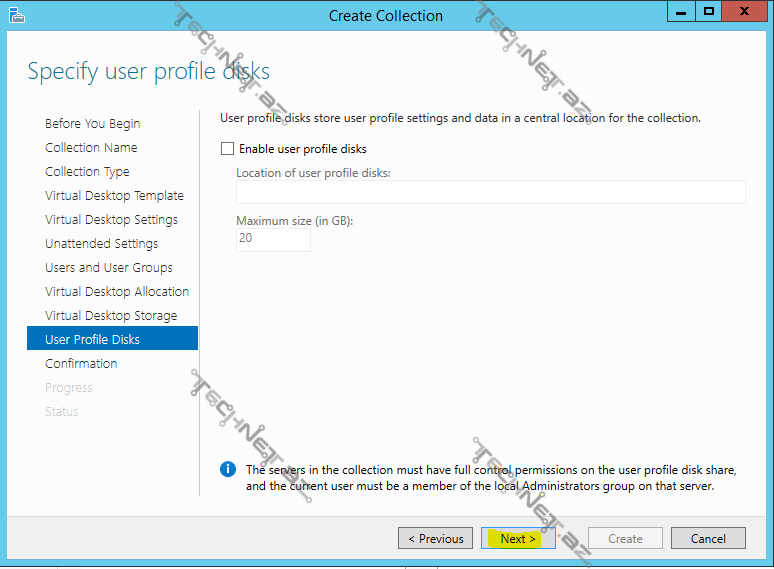The image size is (774, 569).
Task: Click the location of user profile disks field
Action: coord(490,192)
